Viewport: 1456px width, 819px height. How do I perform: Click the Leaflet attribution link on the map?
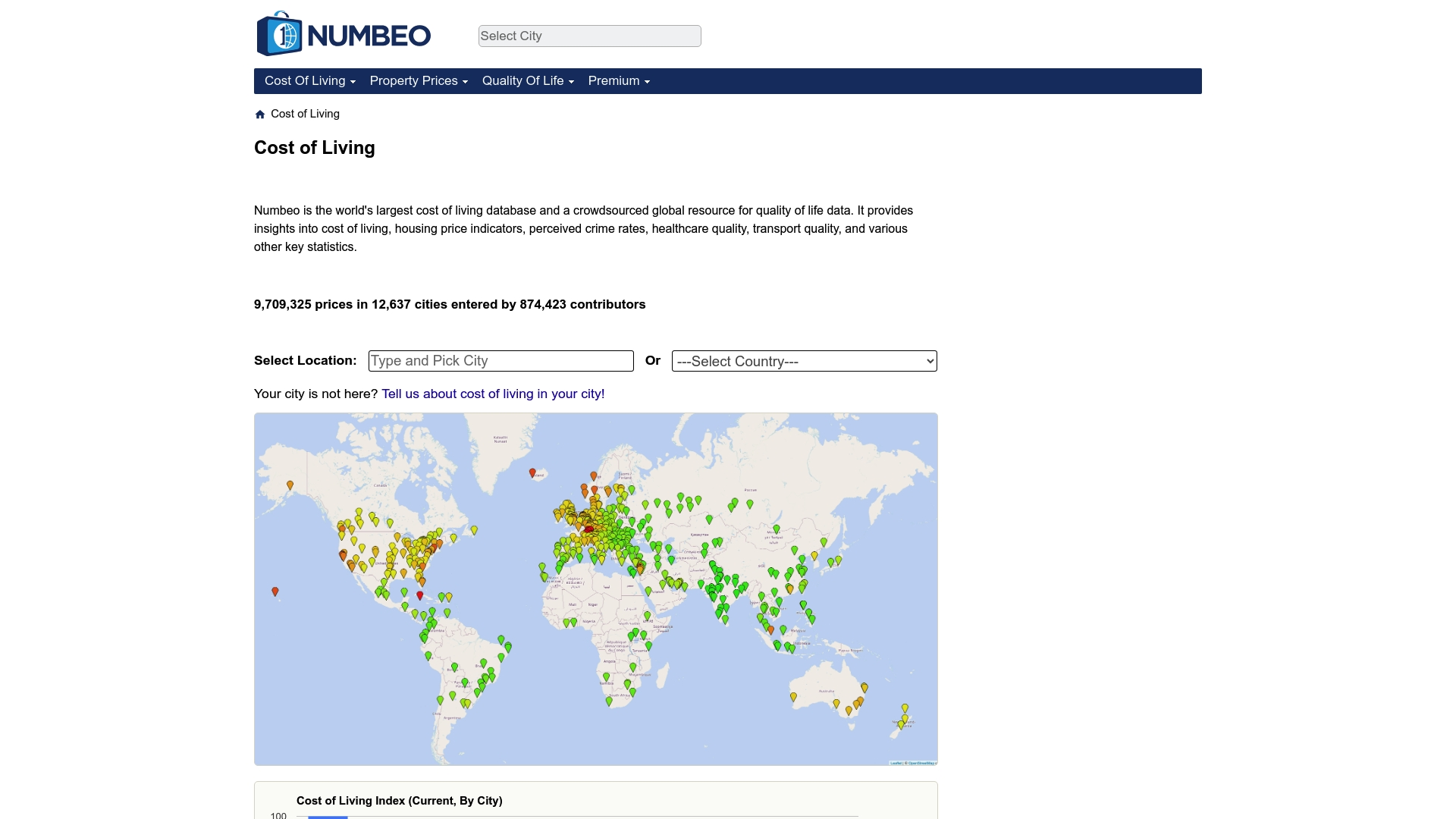(x=897, y=762)
